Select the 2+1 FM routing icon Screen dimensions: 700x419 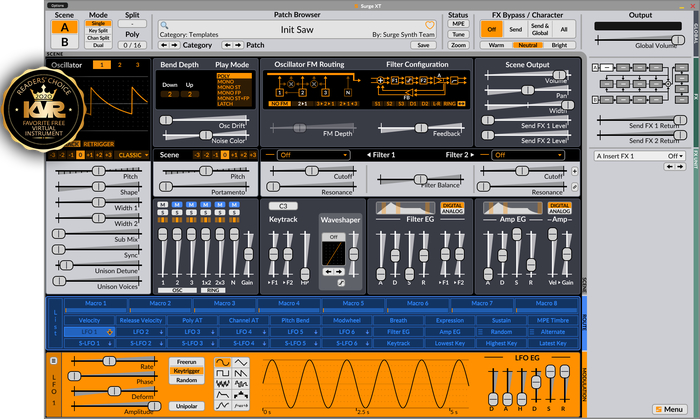pos(304,103)
